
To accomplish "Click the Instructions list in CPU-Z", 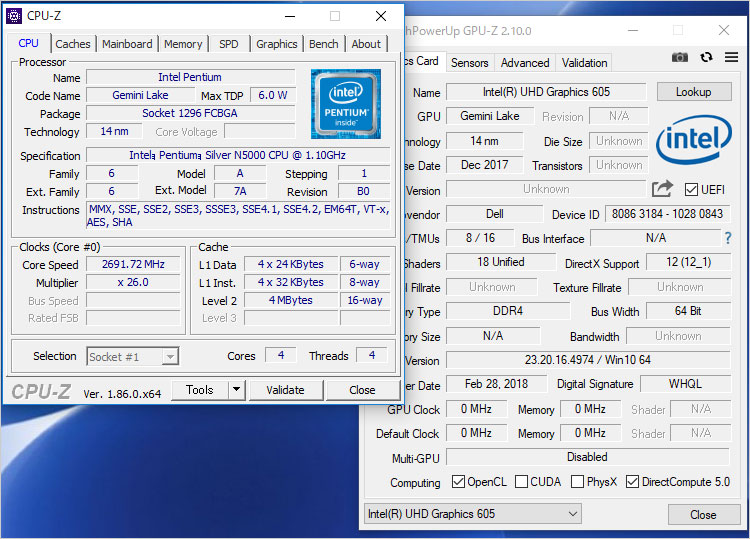I will coord(239,216).
